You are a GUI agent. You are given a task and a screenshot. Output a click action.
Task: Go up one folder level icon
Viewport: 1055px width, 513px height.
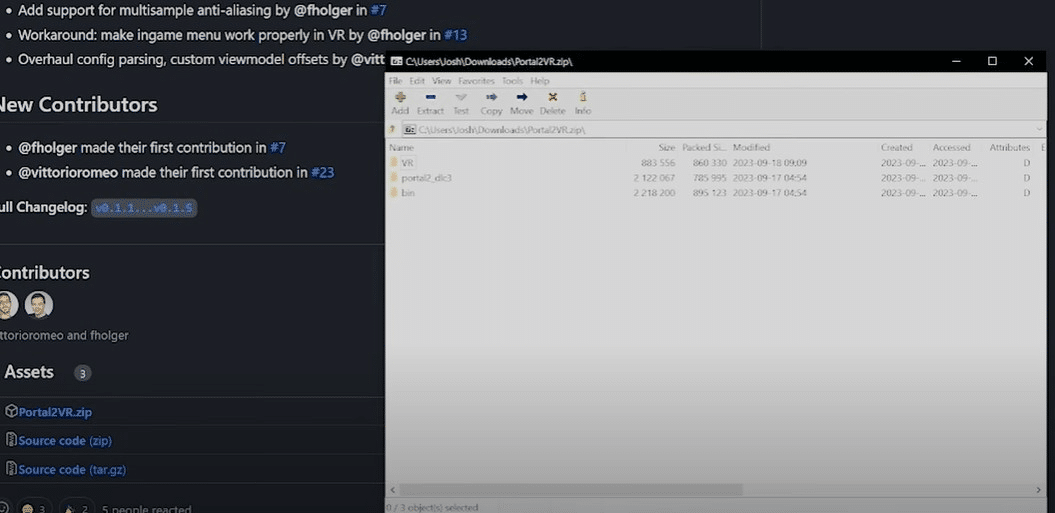[x=392, y=130]
